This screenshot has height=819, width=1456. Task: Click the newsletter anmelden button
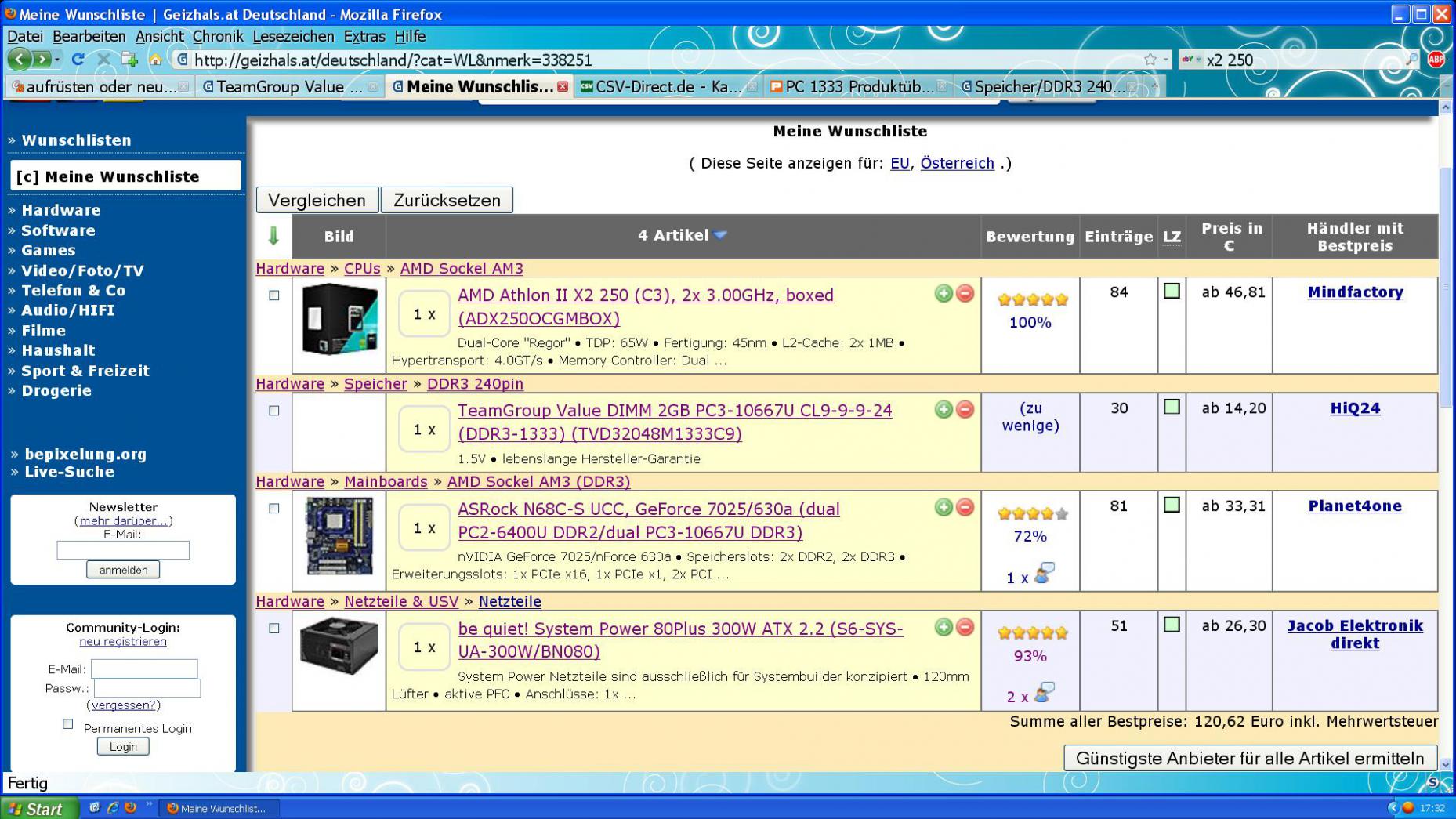[123, 570]
